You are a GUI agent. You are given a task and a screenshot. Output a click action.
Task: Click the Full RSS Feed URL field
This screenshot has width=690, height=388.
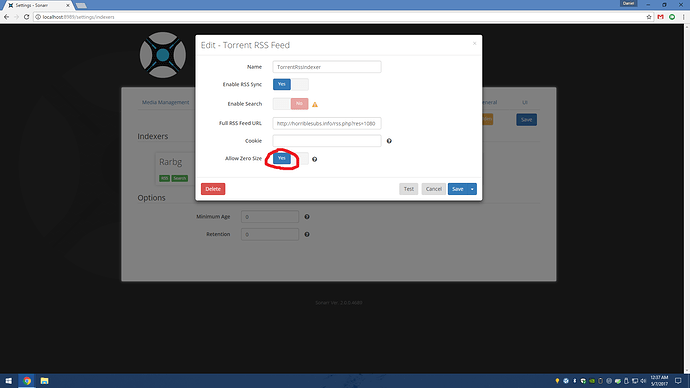coord(327,123)
